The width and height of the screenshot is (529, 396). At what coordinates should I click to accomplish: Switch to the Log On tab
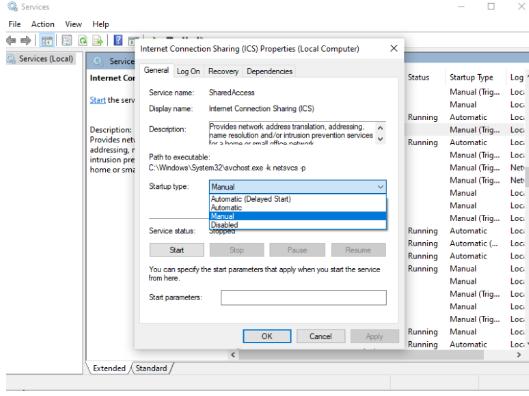tap(188, 72)
